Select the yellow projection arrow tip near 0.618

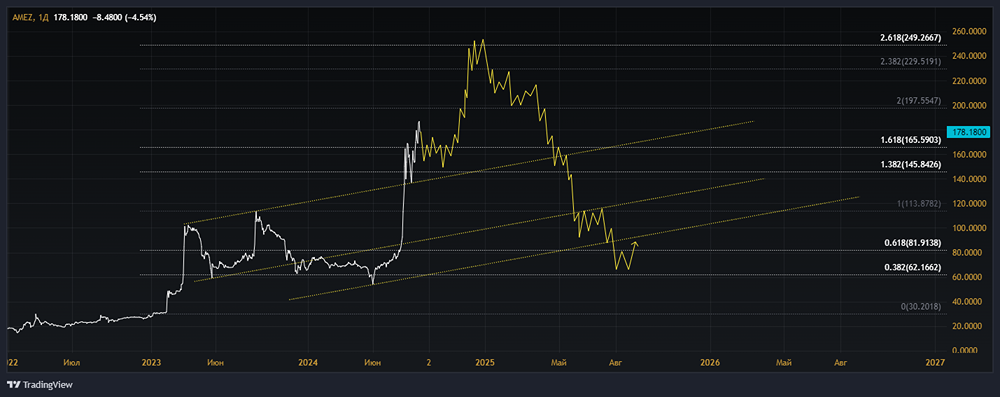(634, 243)
